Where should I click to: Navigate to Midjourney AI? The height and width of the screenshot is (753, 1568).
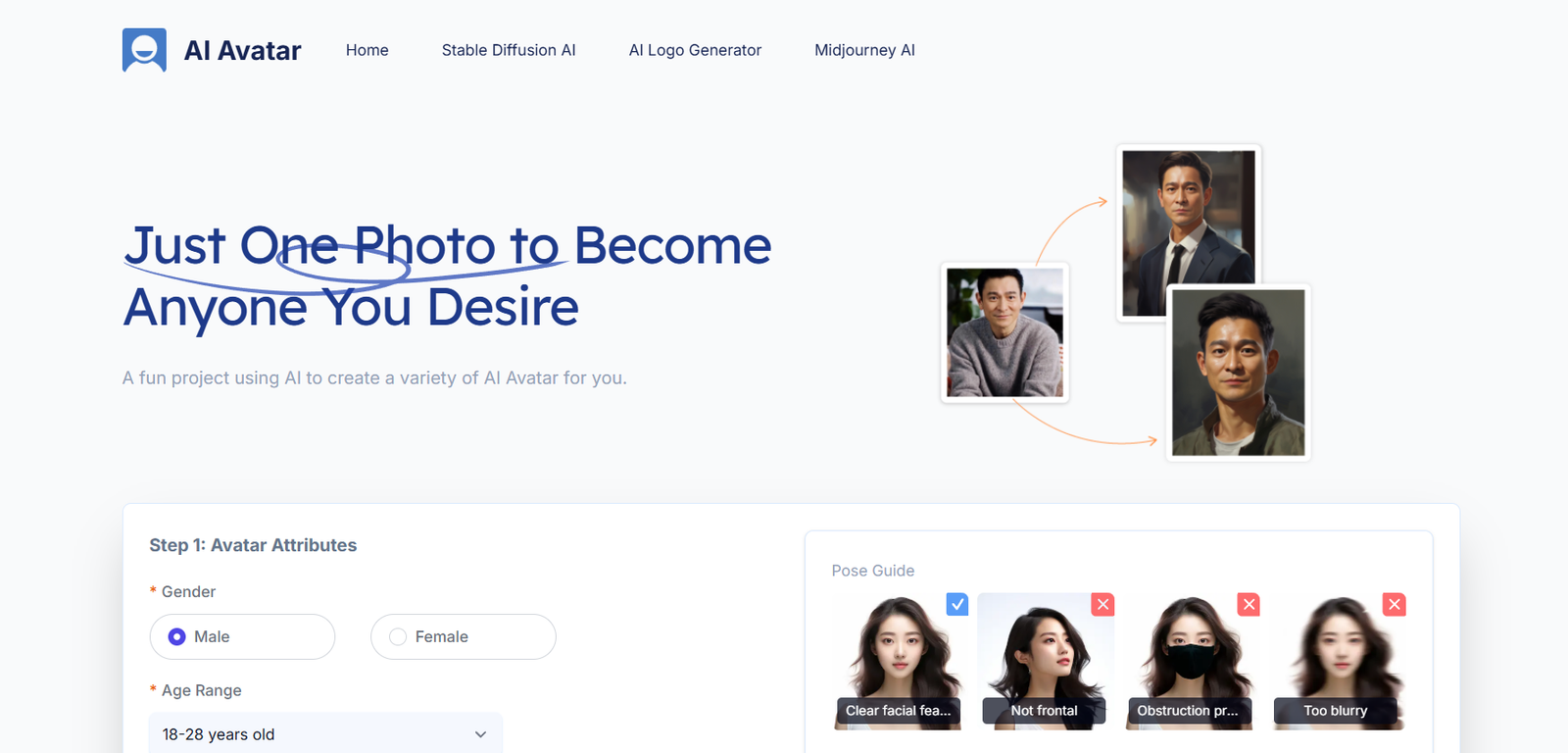(864, 50)
